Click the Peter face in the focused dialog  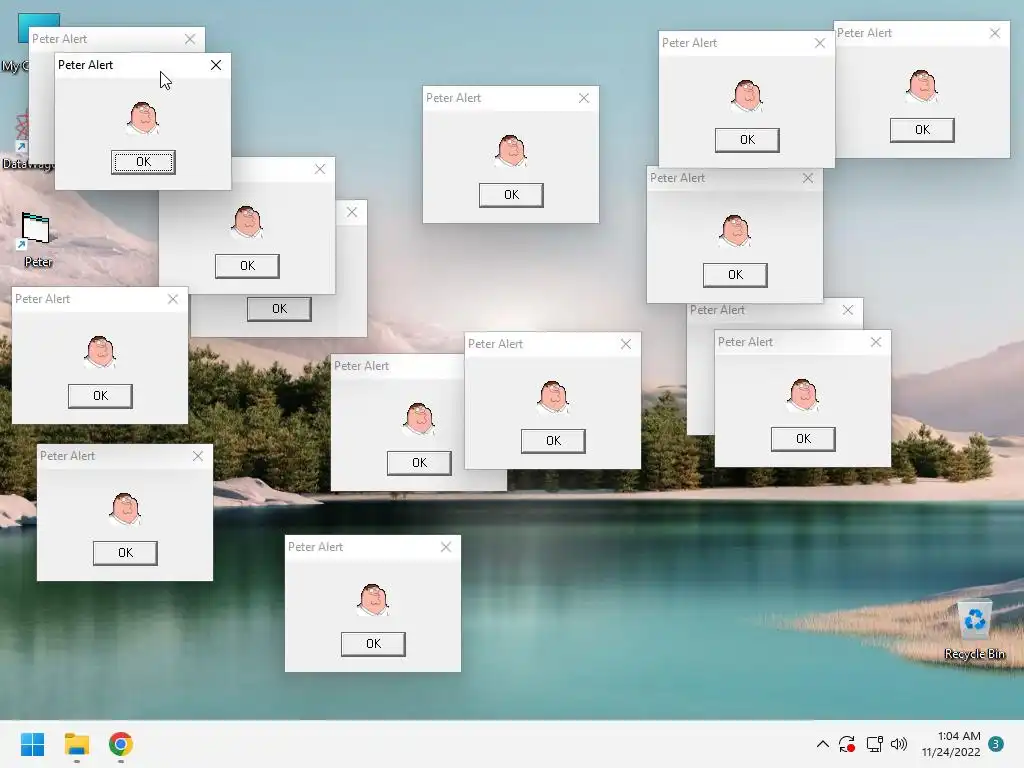pos(143,118)
